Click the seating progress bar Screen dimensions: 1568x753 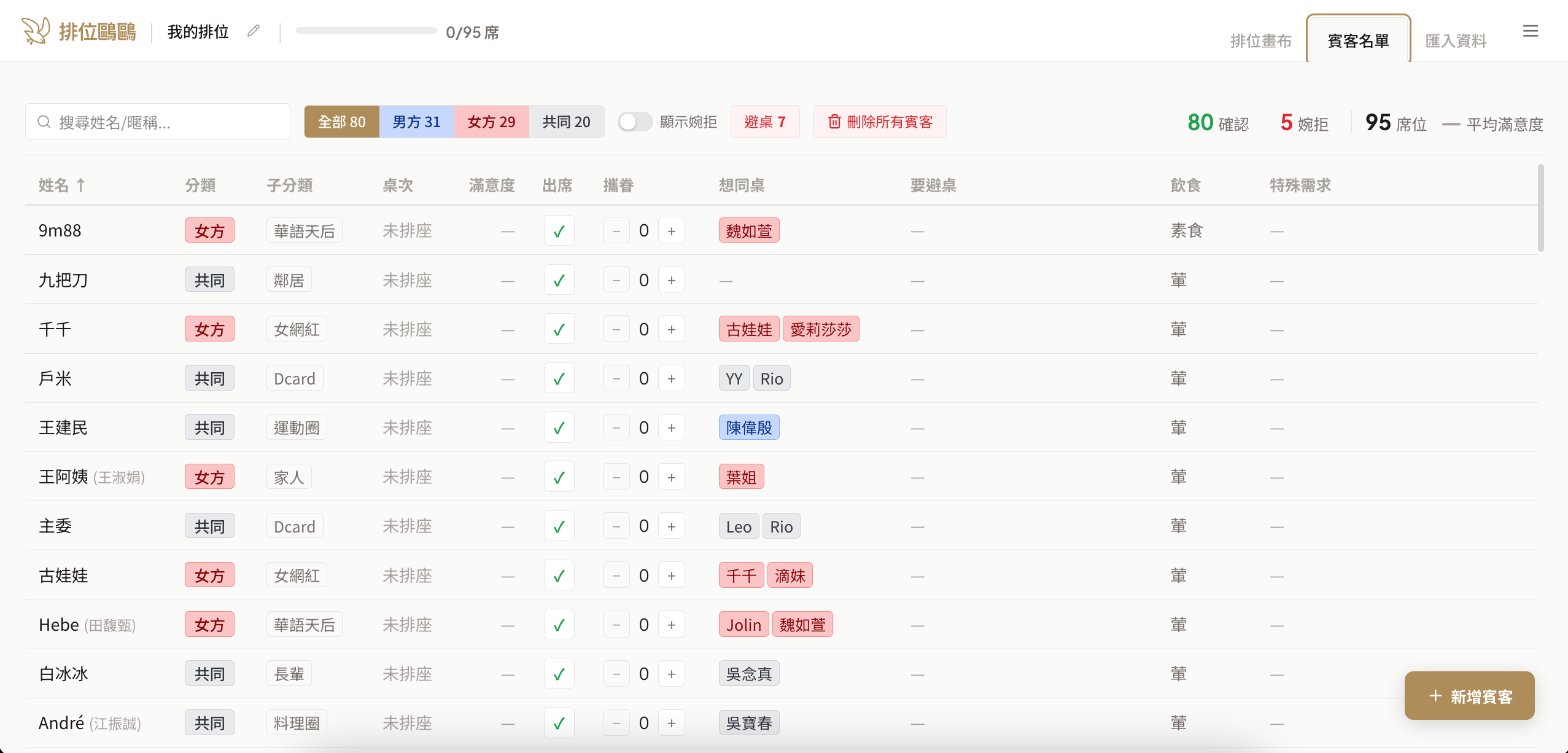coord(366,31)
